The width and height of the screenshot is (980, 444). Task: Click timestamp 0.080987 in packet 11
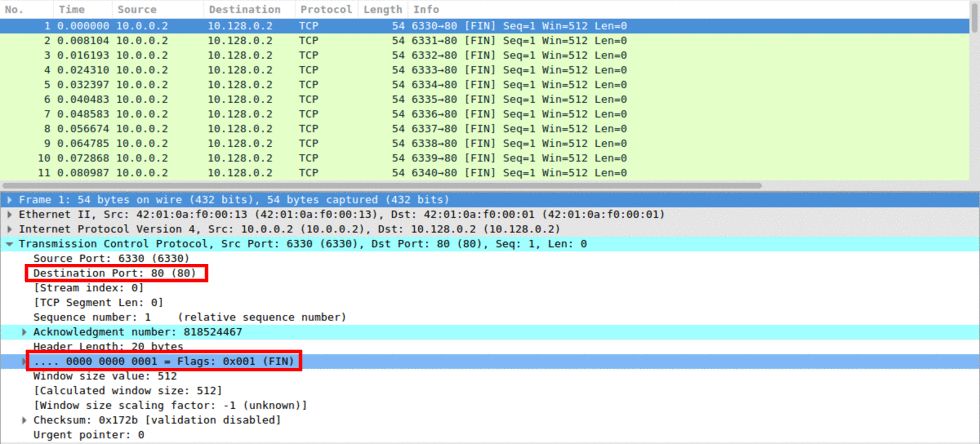coord(82,173)
